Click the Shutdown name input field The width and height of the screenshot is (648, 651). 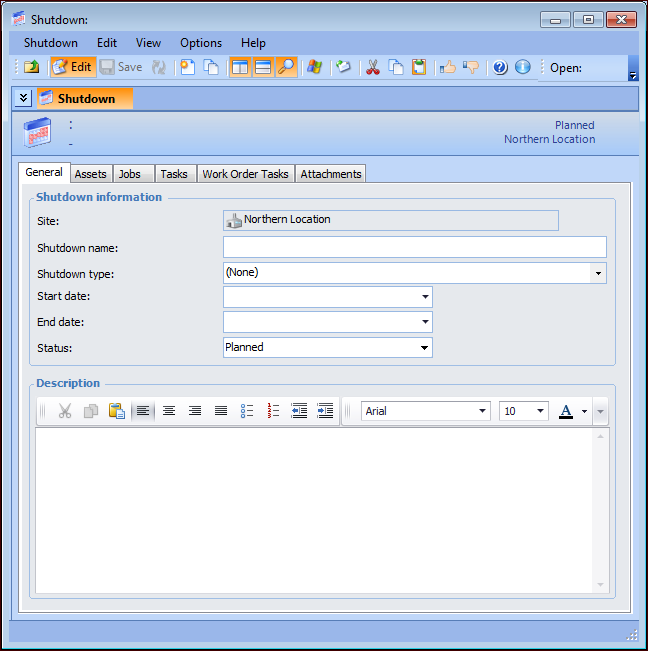pyautogui.click(x=415, y=247)
